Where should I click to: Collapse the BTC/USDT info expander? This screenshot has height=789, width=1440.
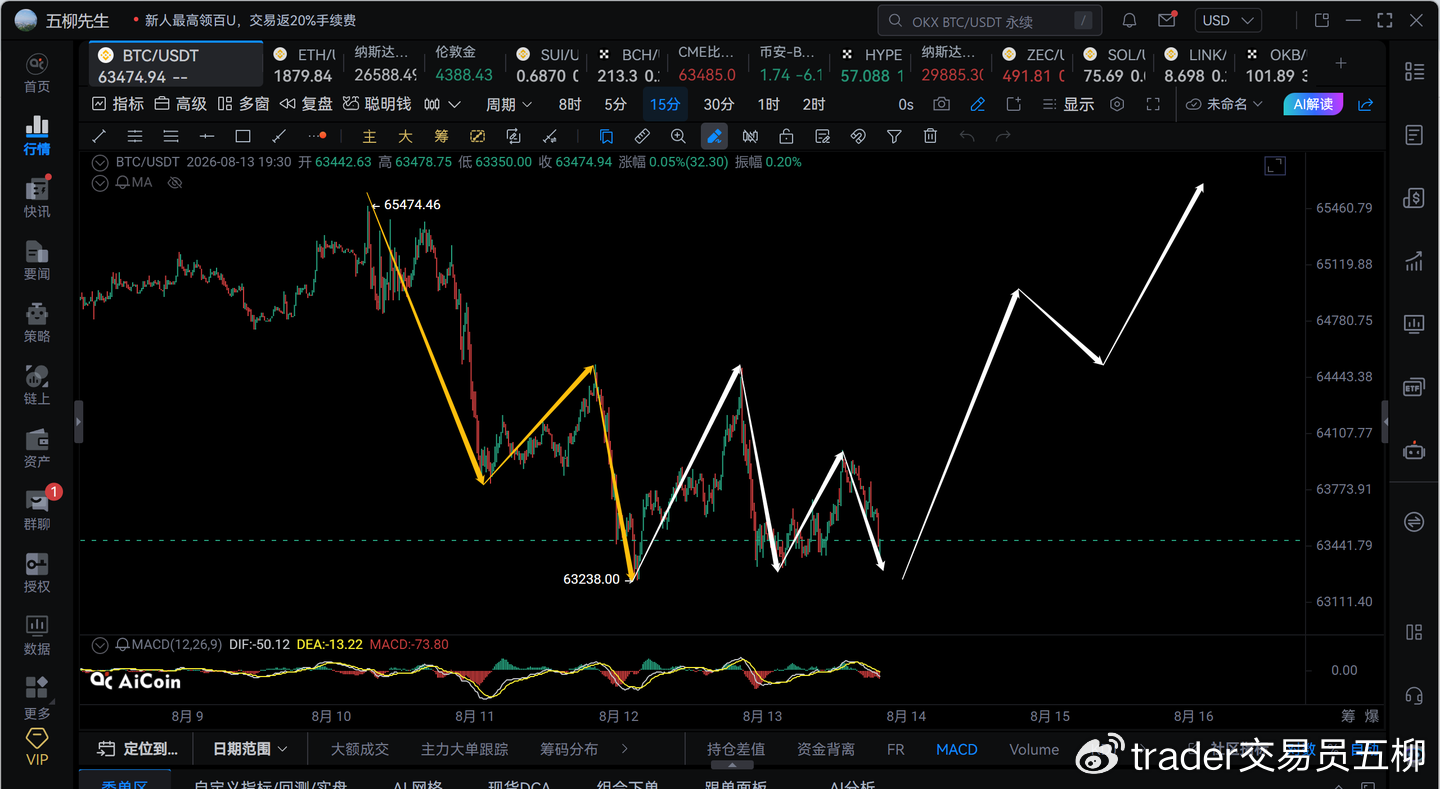click(99, 162)
